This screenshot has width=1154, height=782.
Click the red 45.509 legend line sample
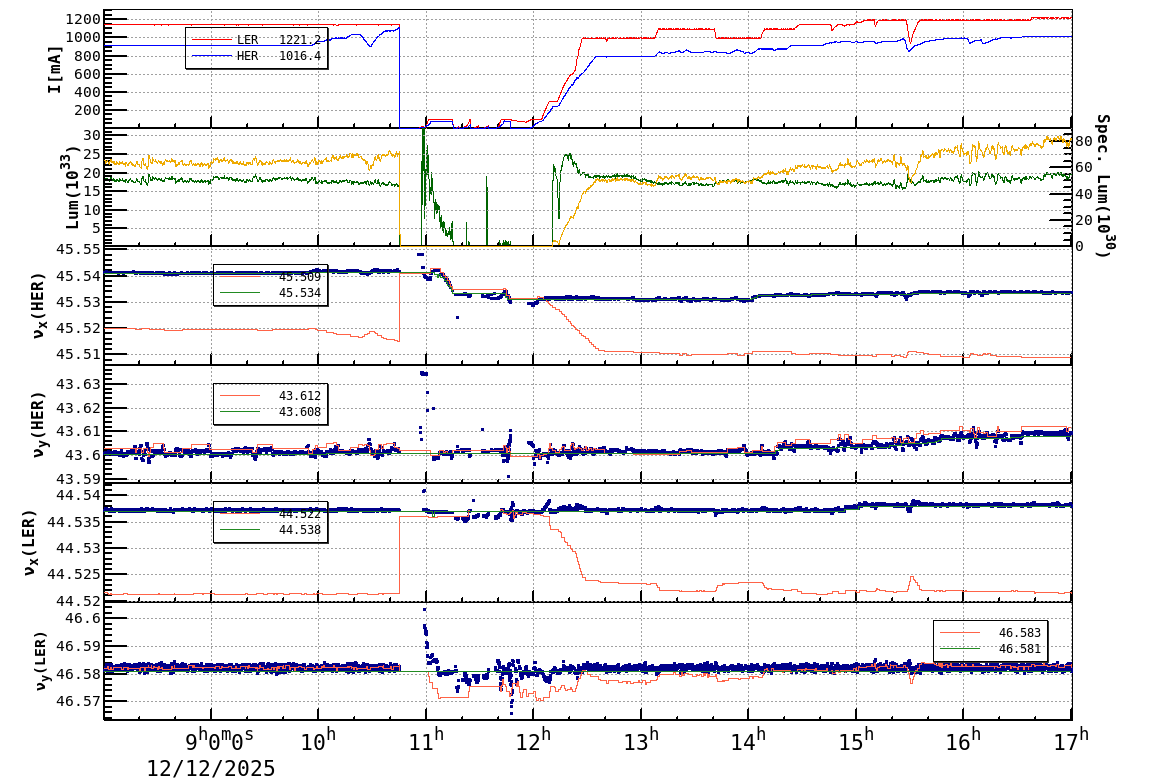pyautogui.click(x=240, y=276)
